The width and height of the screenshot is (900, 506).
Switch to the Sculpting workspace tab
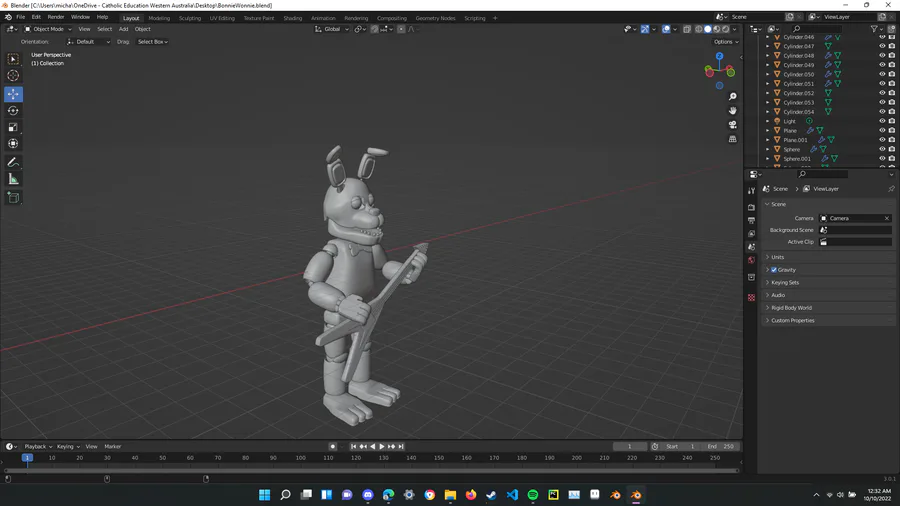pyautogui.click(x=190, y=18)
